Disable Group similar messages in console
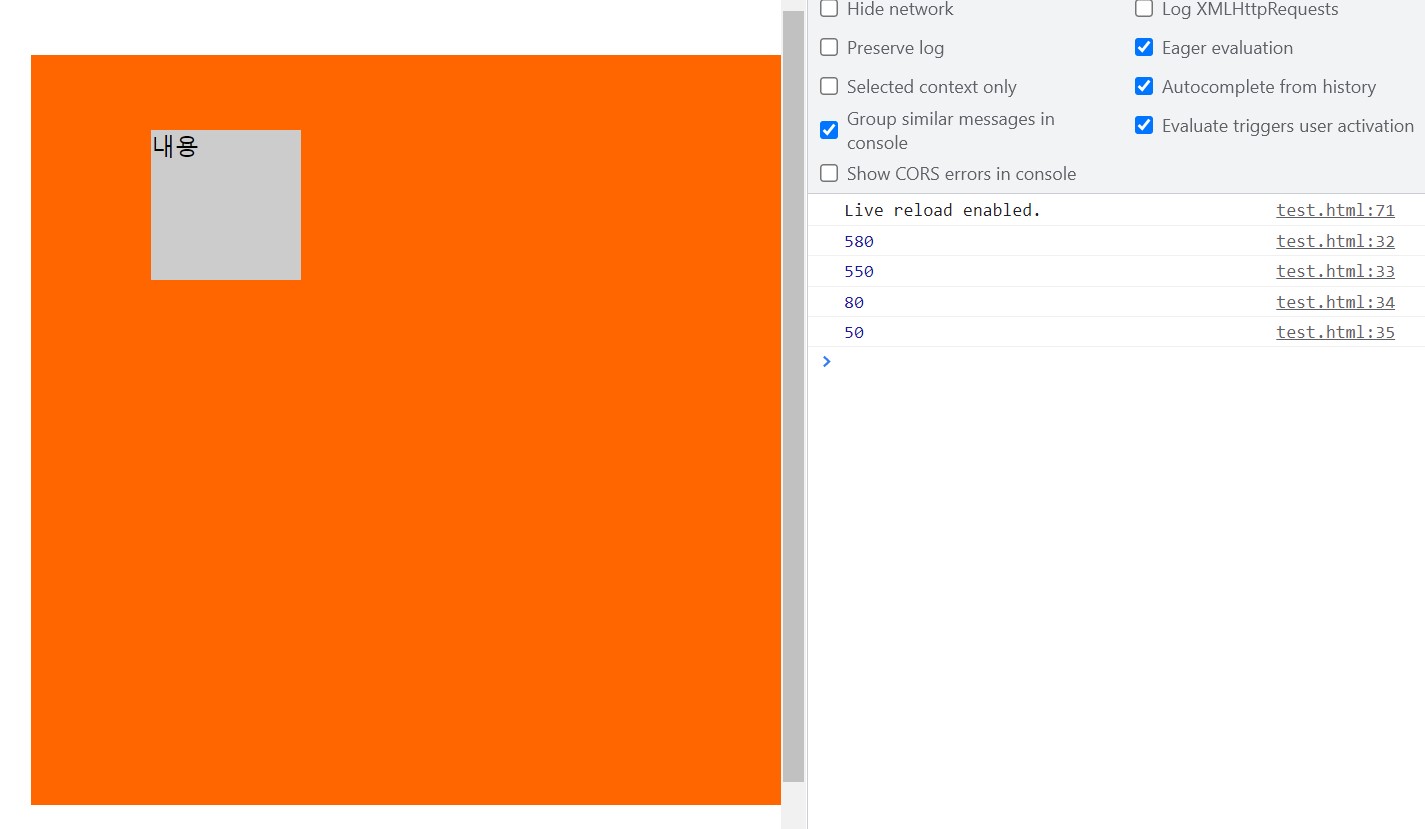This screenshot has width=1425, height=829. tap(829, 130)
